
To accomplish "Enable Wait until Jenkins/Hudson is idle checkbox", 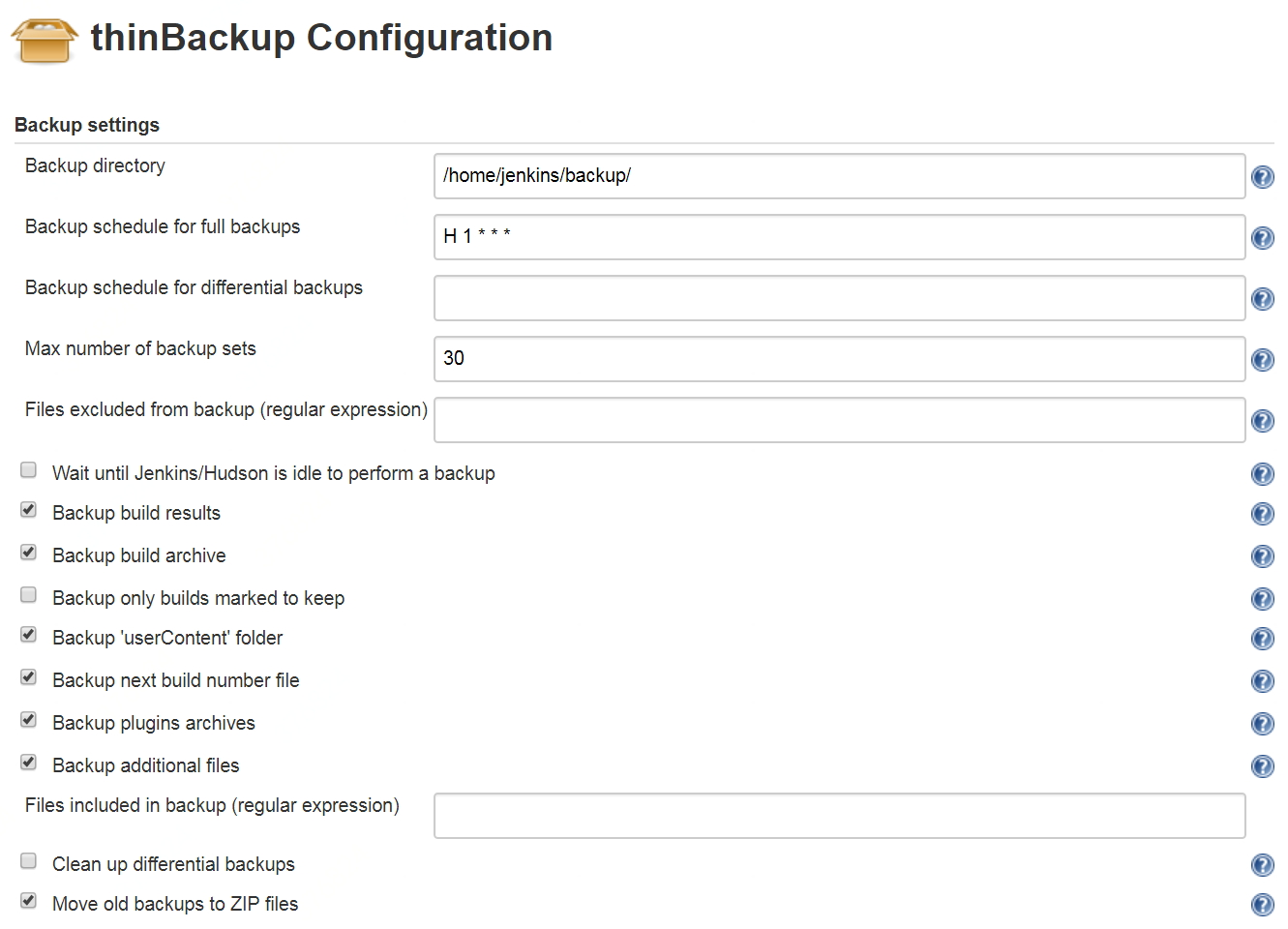I will [29, 470].
